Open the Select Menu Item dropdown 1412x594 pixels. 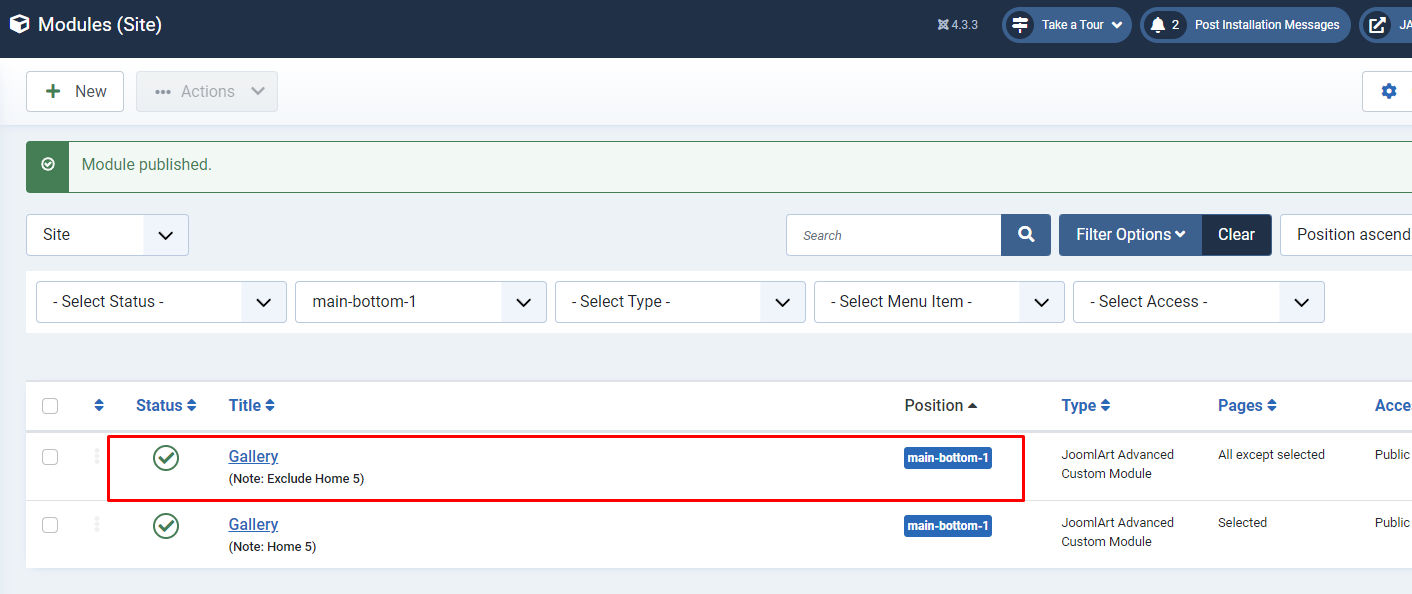coord(939,302)
